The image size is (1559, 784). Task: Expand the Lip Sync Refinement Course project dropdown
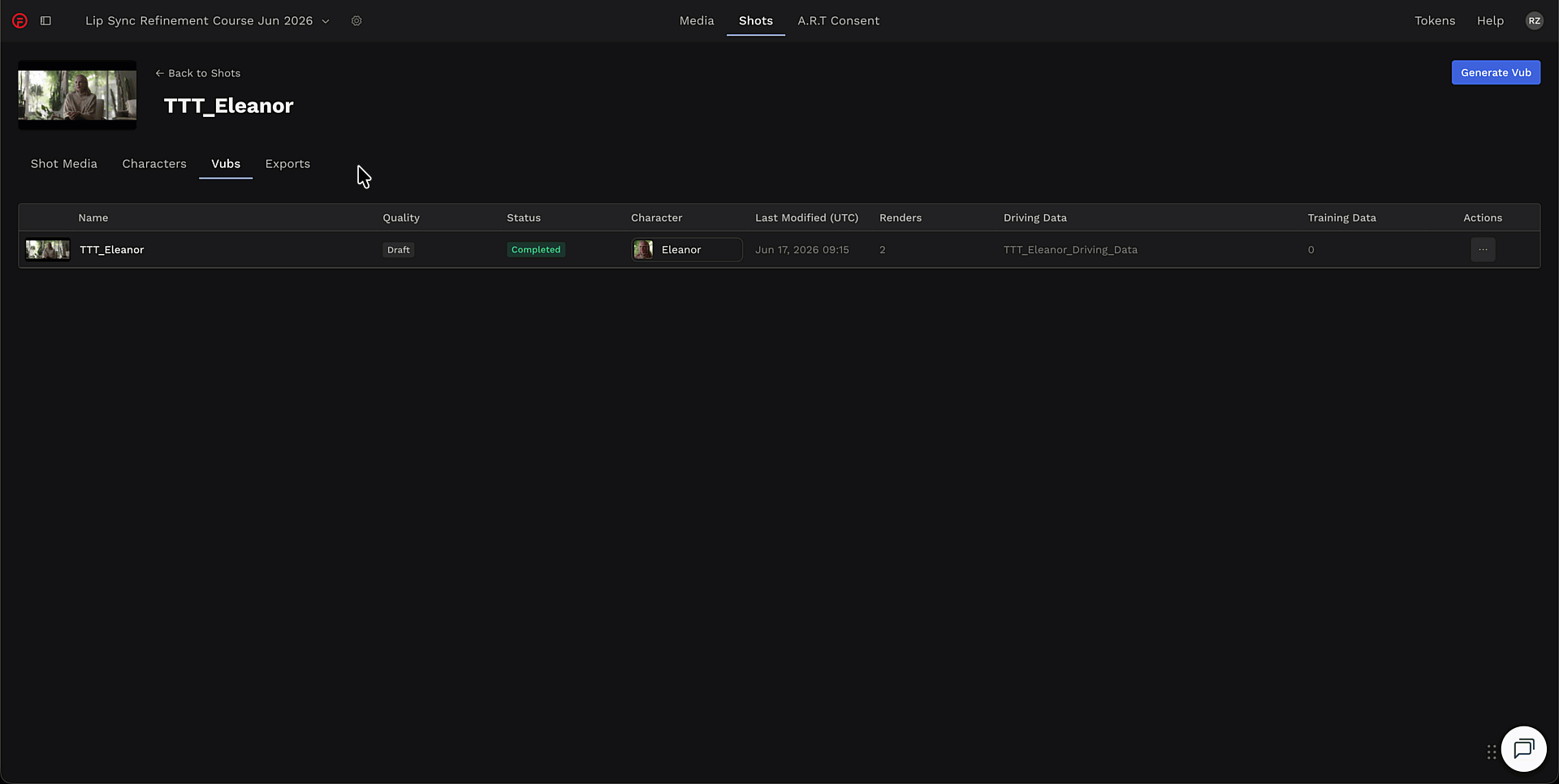(207, 21)
